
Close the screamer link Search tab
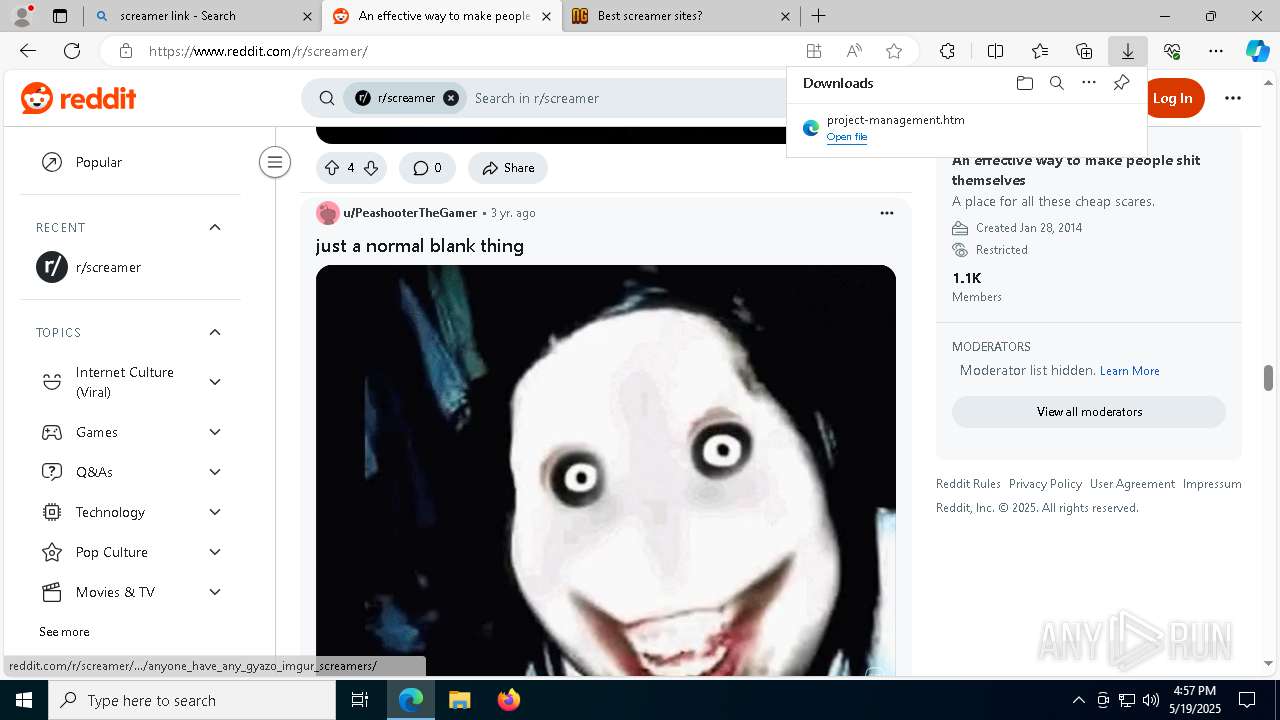tap(307, 16)
